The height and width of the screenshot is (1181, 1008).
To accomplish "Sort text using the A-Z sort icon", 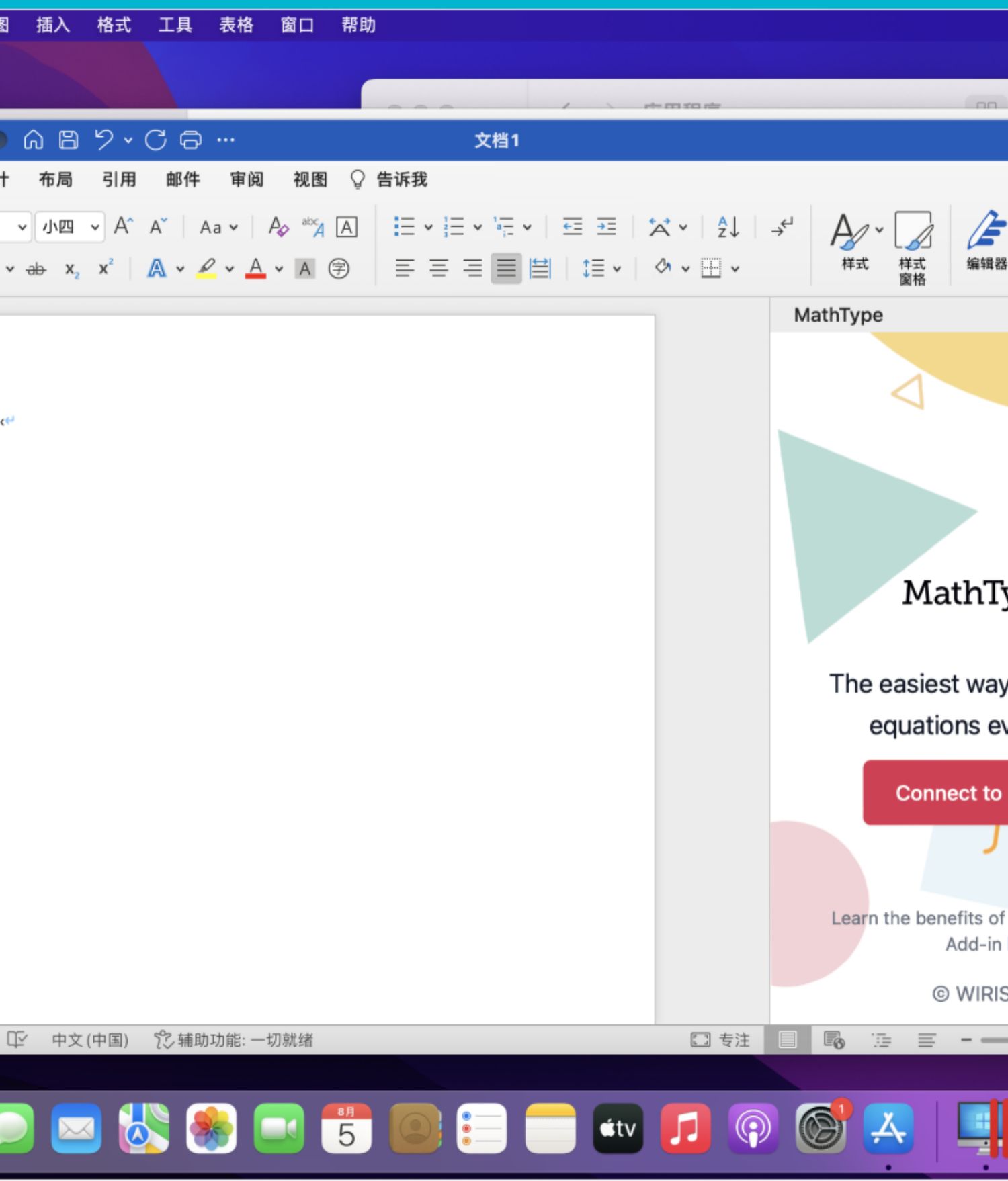I will coord(728,227).
